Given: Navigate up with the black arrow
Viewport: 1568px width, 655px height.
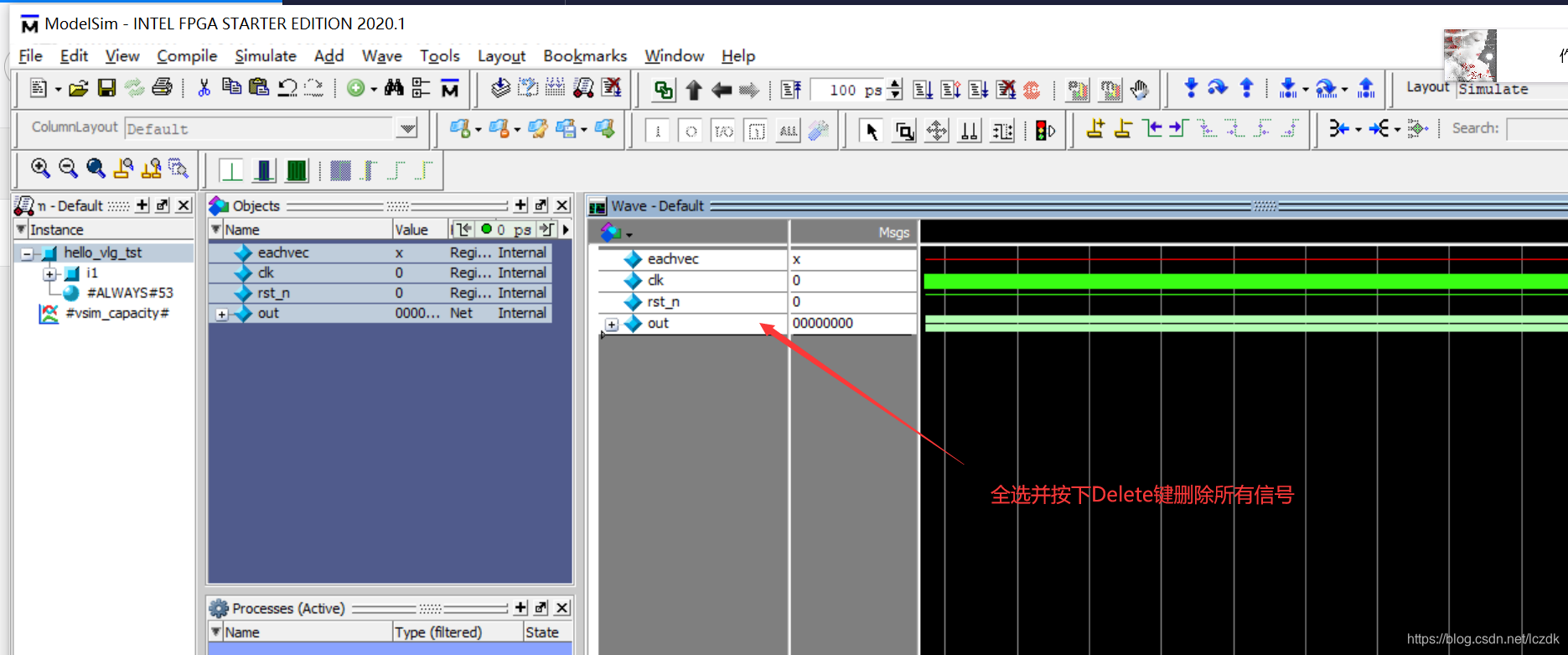Looking at the screenshot, I should (694, 90).
